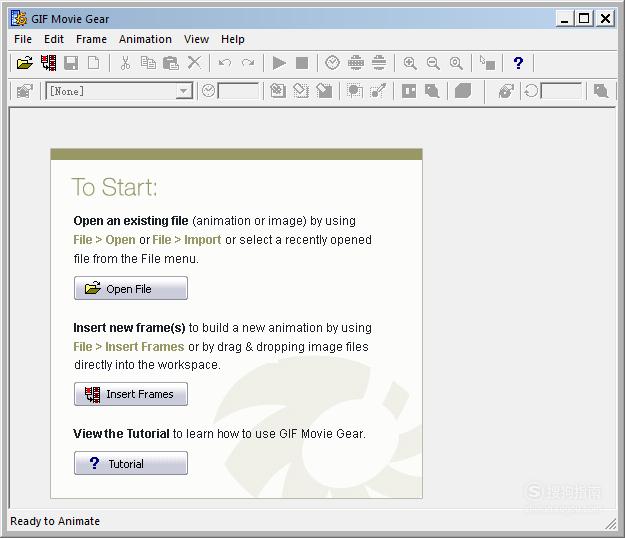Click the blue question mark help icon

tap(518, 63)
